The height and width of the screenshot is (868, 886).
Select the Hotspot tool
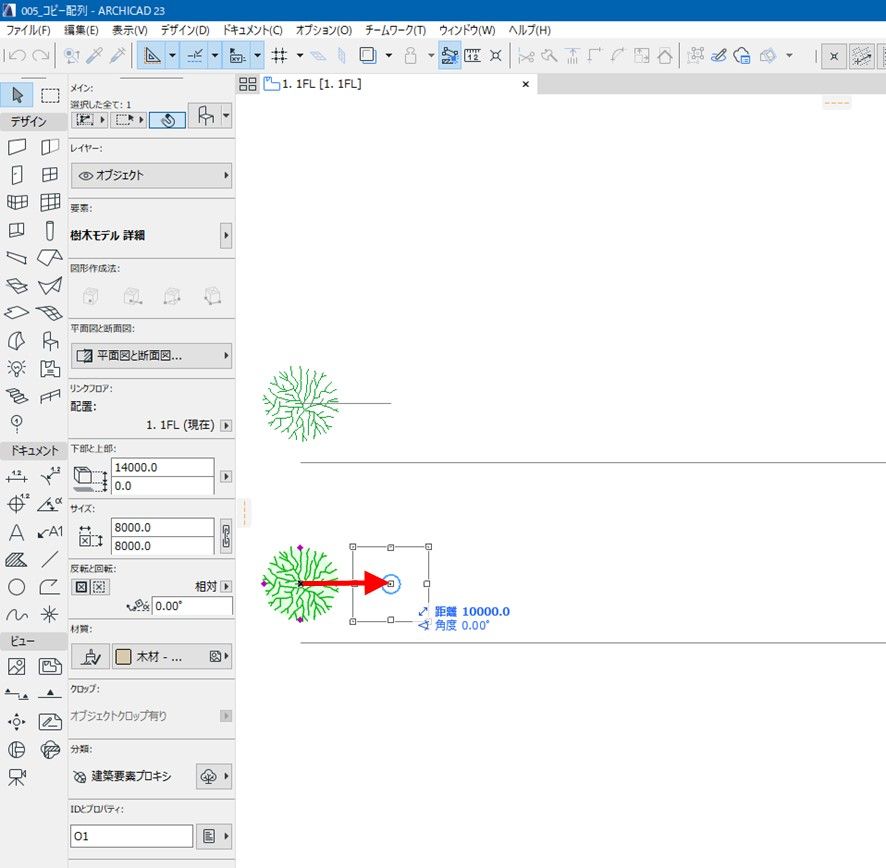click(50, 615)
